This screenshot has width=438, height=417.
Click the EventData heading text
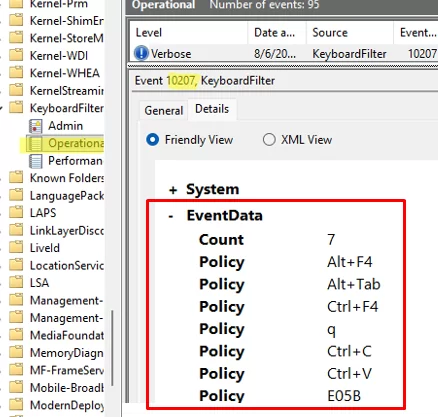[225, 215]
